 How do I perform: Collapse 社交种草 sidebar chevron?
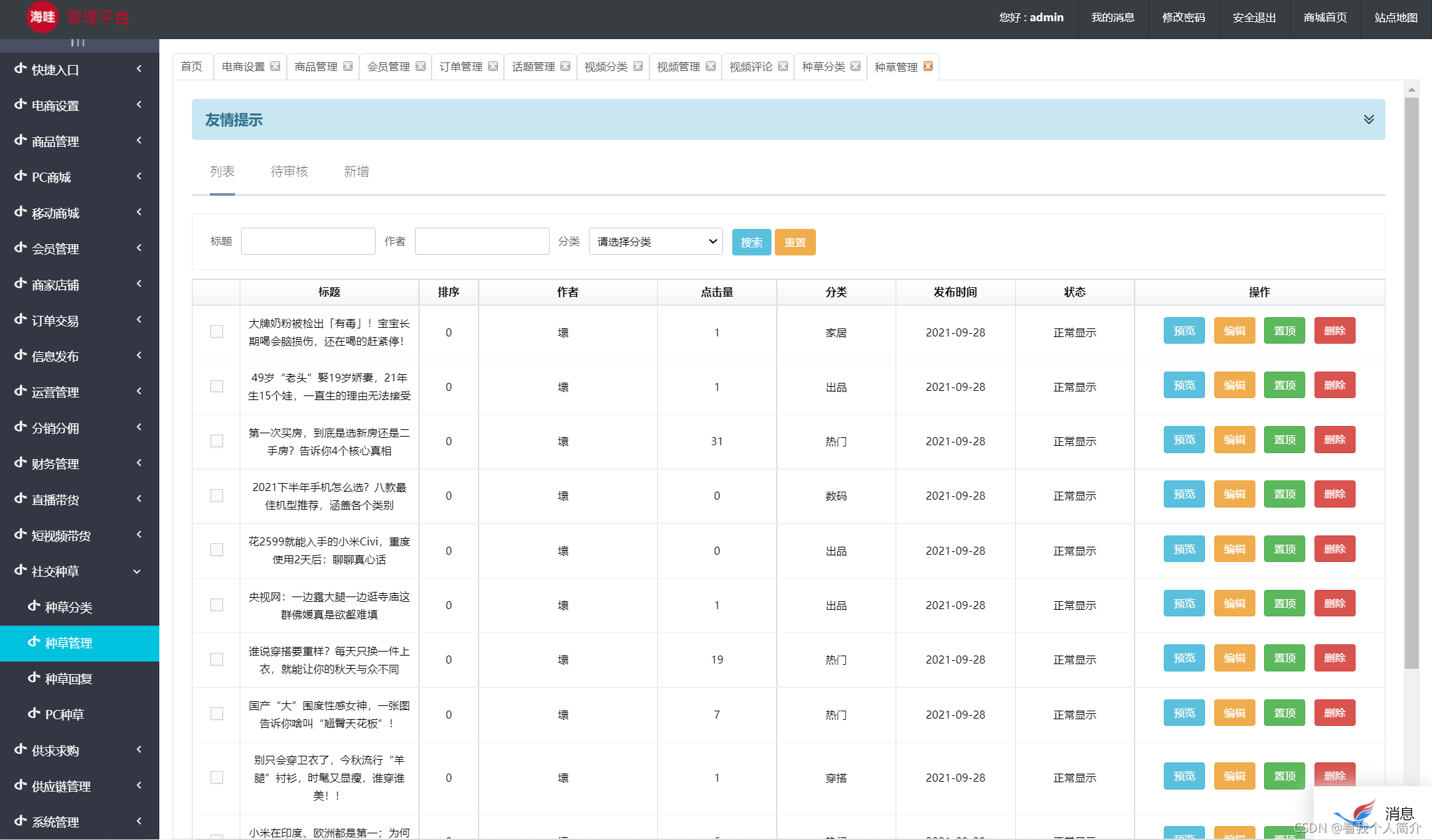tap(137, 571)
